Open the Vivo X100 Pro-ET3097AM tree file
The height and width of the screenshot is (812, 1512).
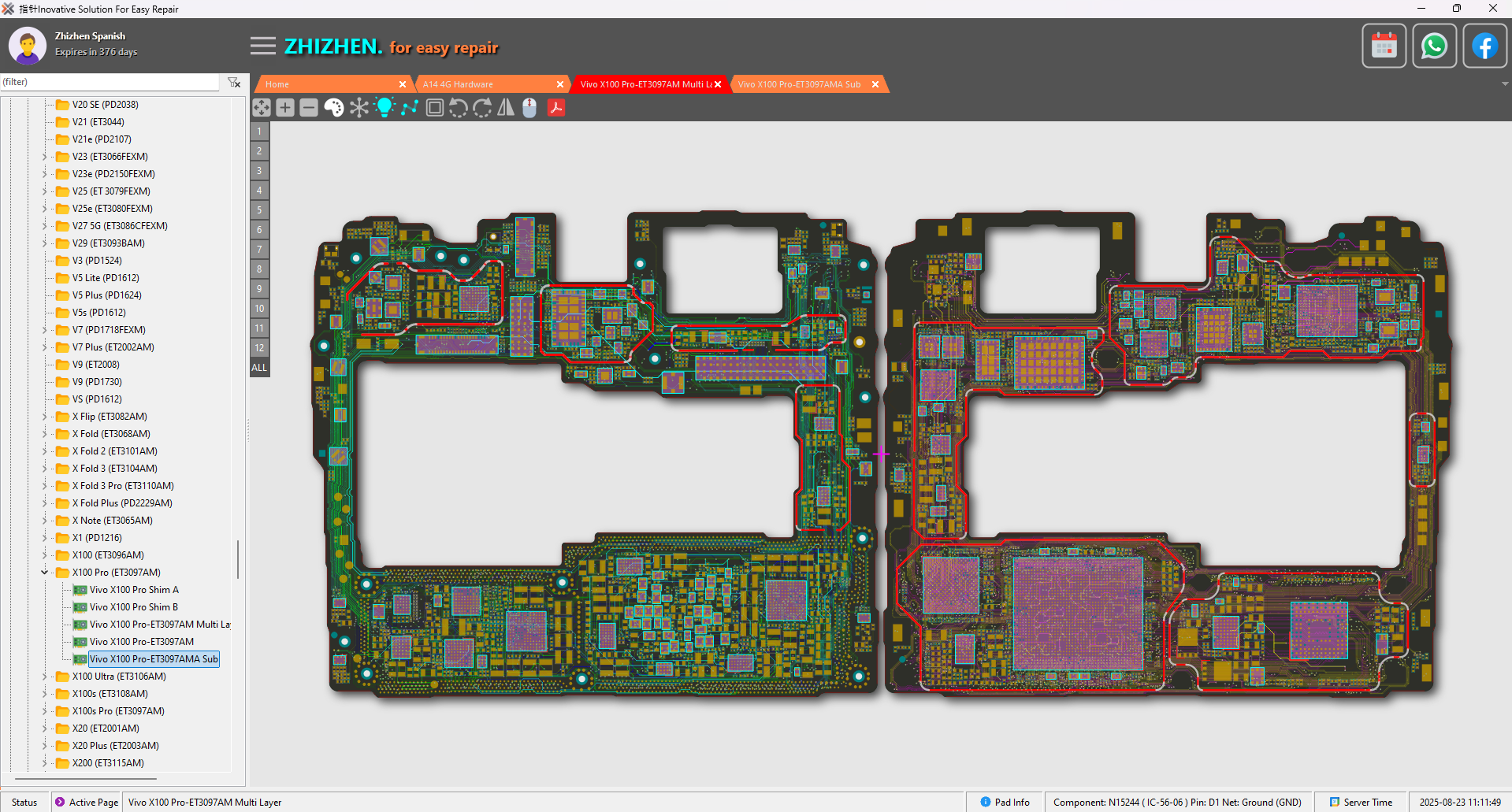point(142,642)
